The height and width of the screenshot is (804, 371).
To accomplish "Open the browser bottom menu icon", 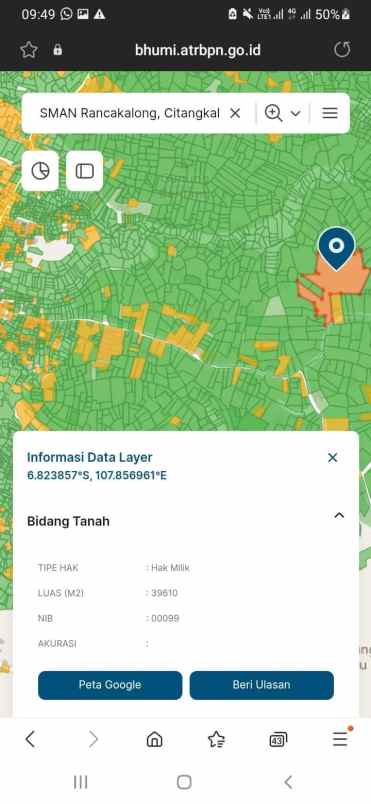I will point(340,738).
